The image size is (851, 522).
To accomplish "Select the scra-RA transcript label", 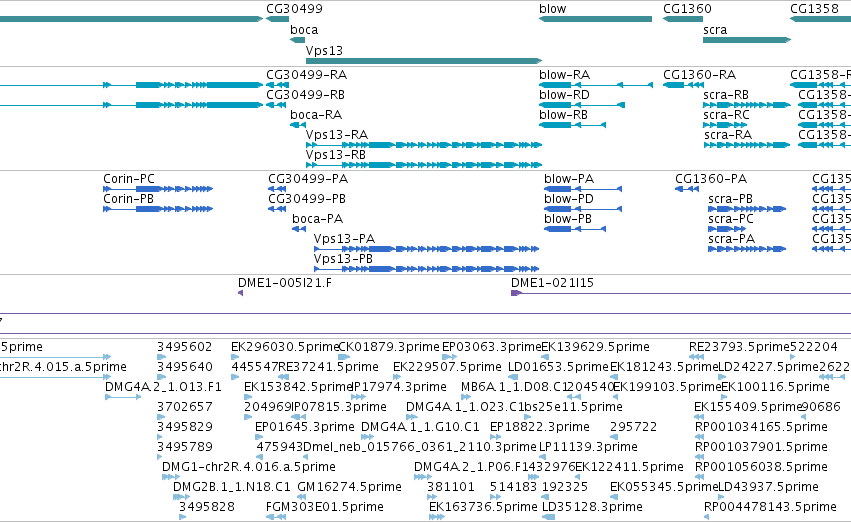I will (728, 135).
